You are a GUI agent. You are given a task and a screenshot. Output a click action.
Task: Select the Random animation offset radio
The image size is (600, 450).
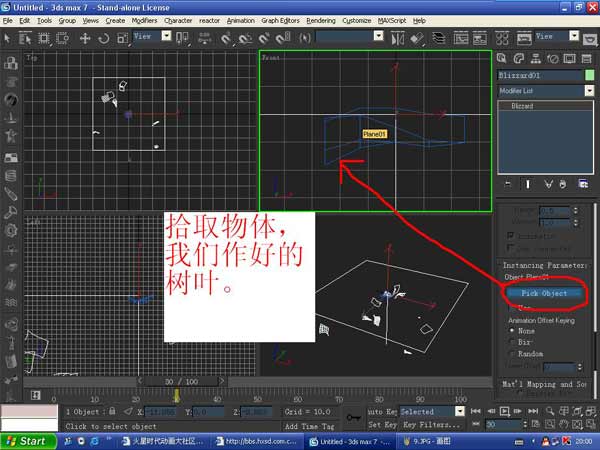tap(512, 353)
